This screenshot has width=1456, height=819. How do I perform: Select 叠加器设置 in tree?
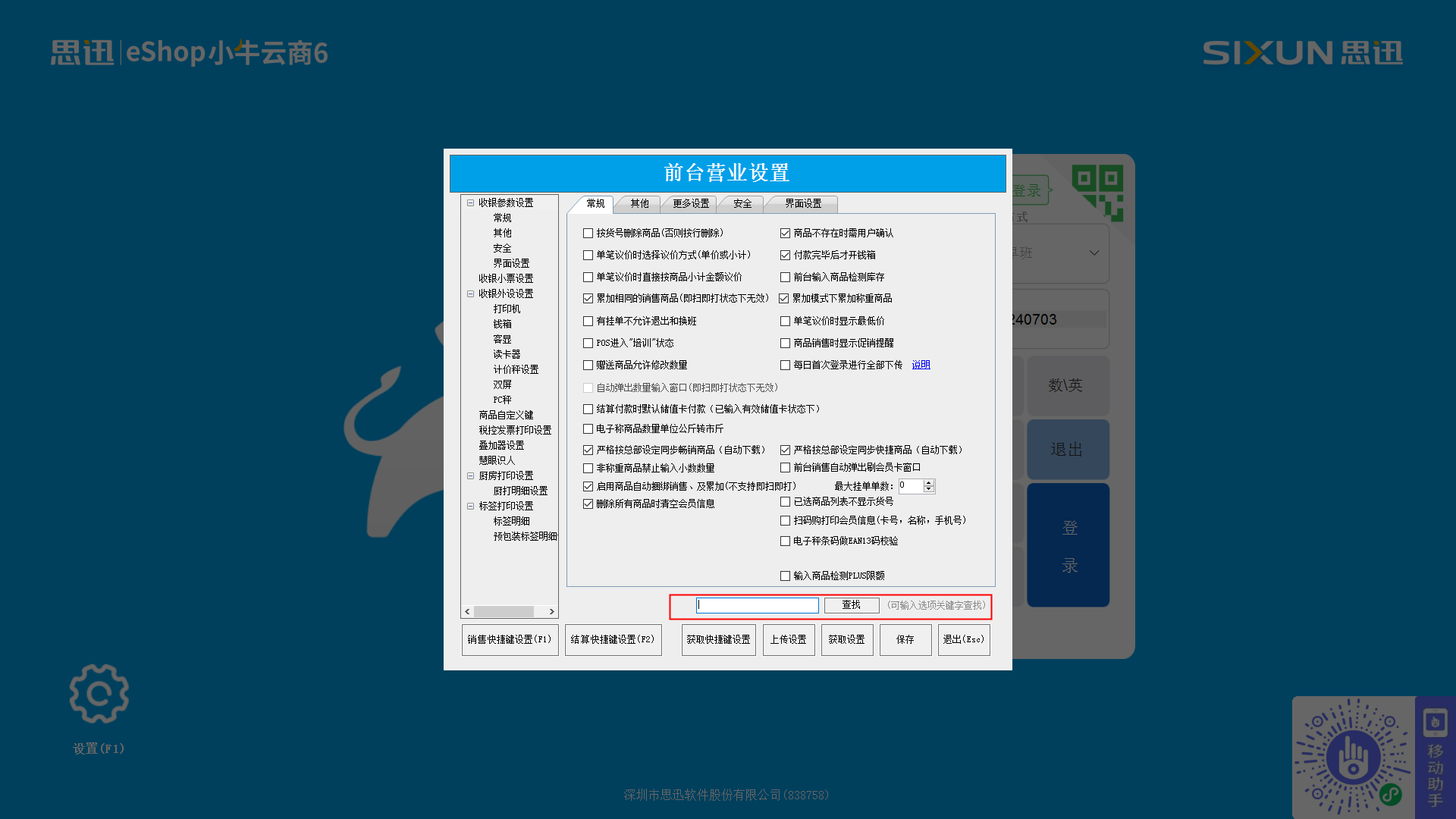click(501, 445)
